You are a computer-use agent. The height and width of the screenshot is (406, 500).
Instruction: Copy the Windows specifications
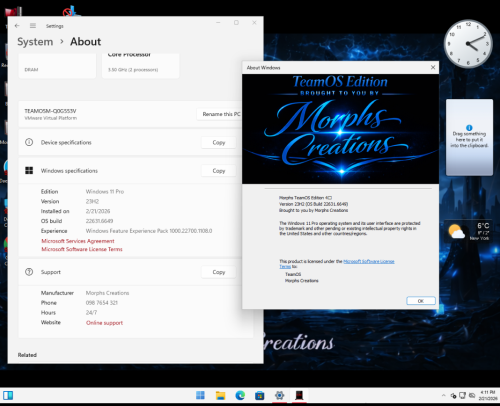click(219, 171)
